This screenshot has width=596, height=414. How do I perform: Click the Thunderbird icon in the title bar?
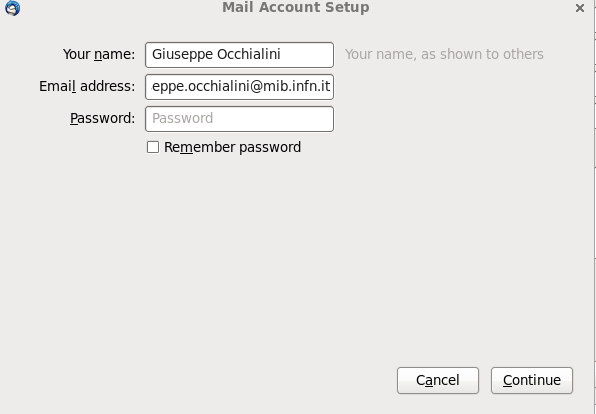click(x=13, y=8)
